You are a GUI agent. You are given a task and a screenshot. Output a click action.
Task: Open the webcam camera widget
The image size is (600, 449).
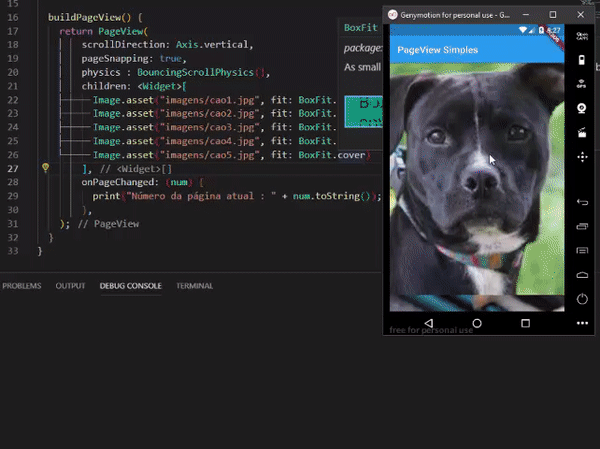(582, 108)
